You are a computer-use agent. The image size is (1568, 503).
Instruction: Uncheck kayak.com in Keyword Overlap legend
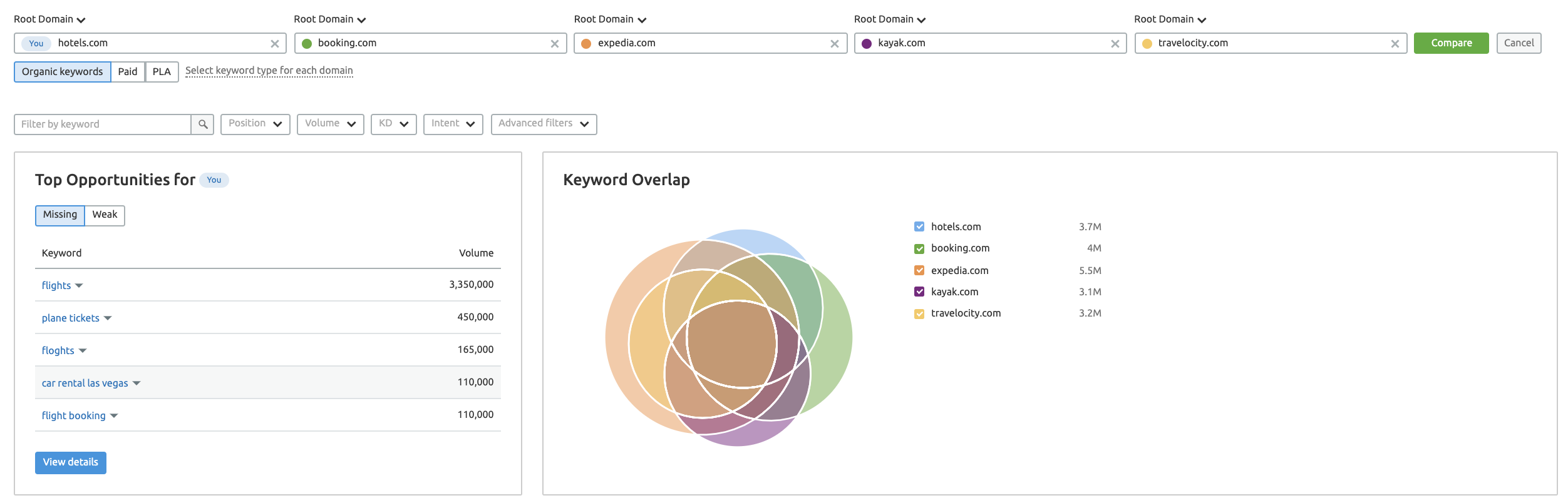pyautogui.click(x=919, y=292)
